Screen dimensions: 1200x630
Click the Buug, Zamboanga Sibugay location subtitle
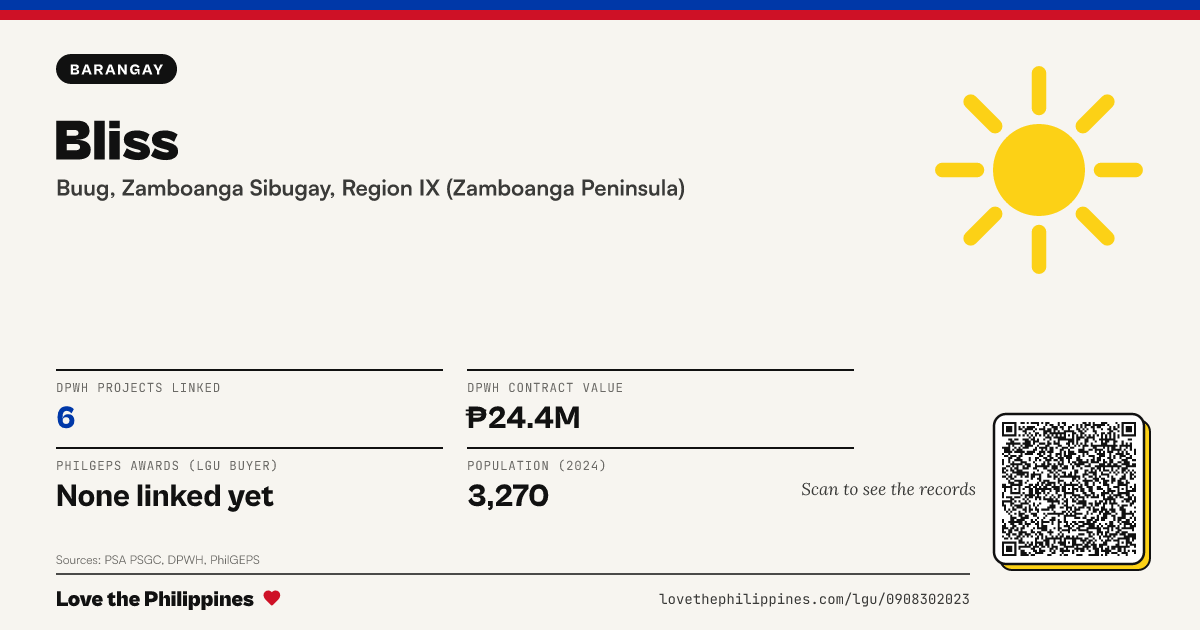tap(371, 188)
